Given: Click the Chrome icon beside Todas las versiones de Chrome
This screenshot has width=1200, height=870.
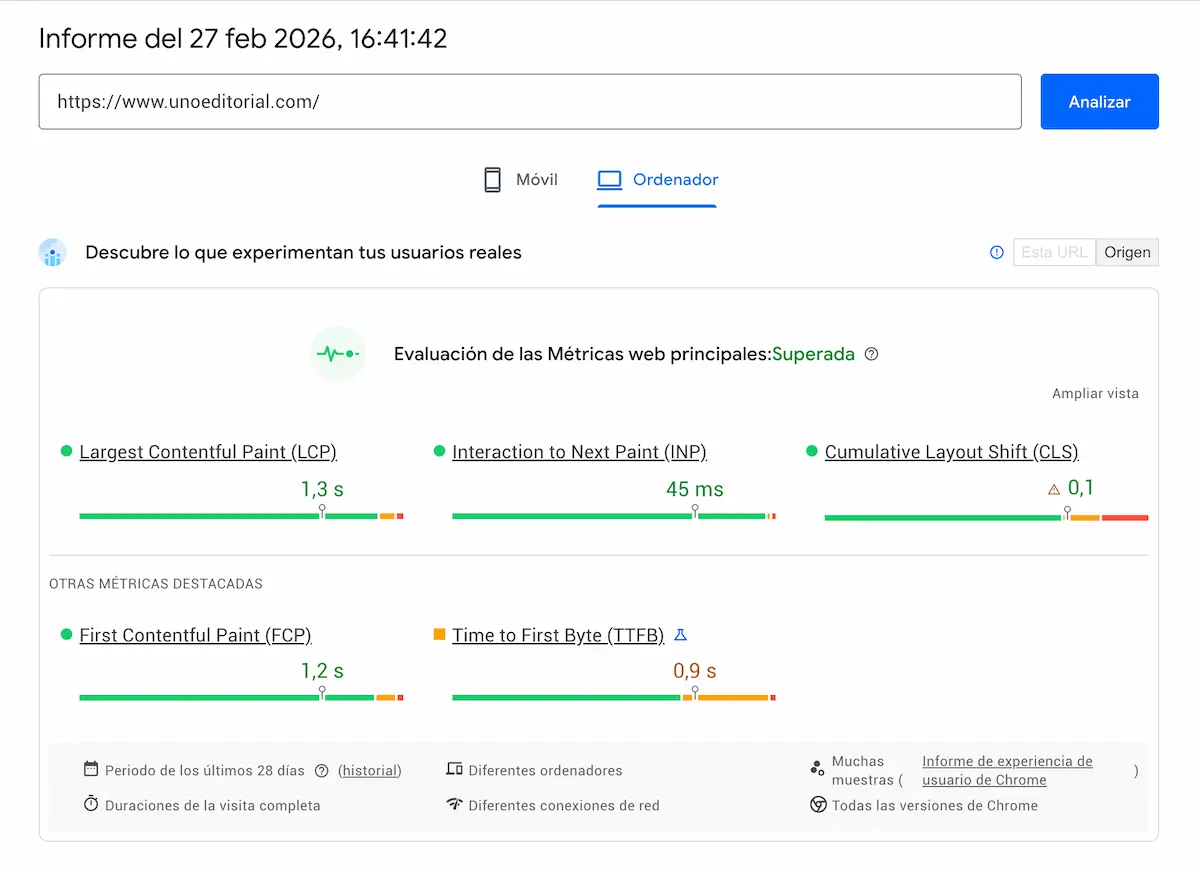Looking at the screenshot, I should [x=818, y=805].
